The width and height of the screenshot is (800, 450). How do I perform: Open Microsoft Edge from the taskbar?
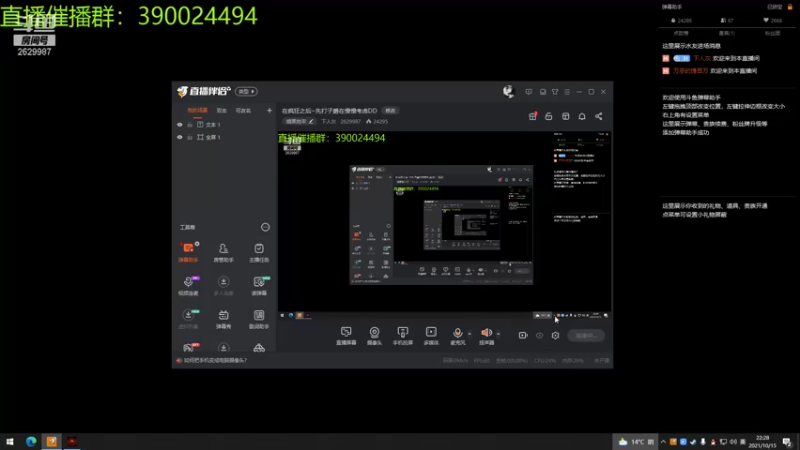pos(31,441)
